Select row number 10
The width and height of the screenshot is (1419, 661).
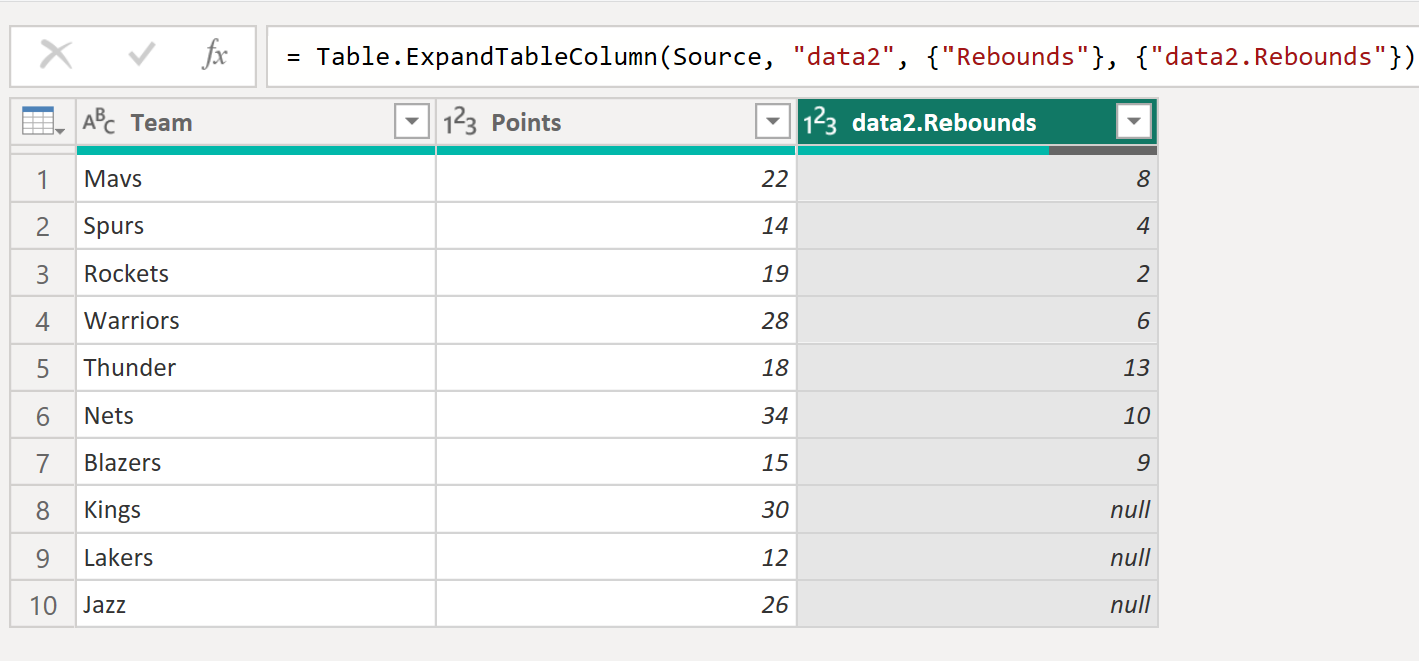coord(43,605)
